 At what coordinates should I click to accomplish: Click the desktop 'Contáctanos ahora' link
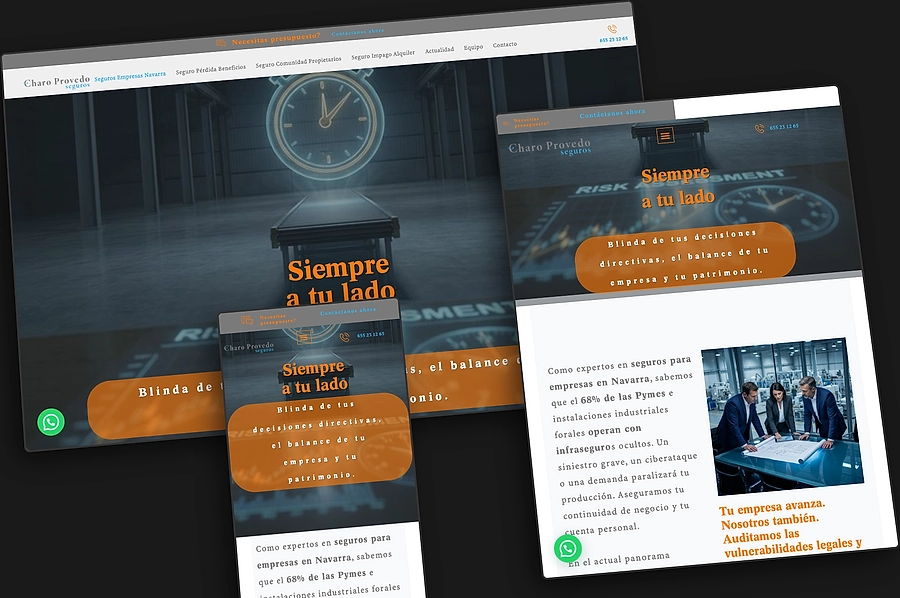pos(358,32)
